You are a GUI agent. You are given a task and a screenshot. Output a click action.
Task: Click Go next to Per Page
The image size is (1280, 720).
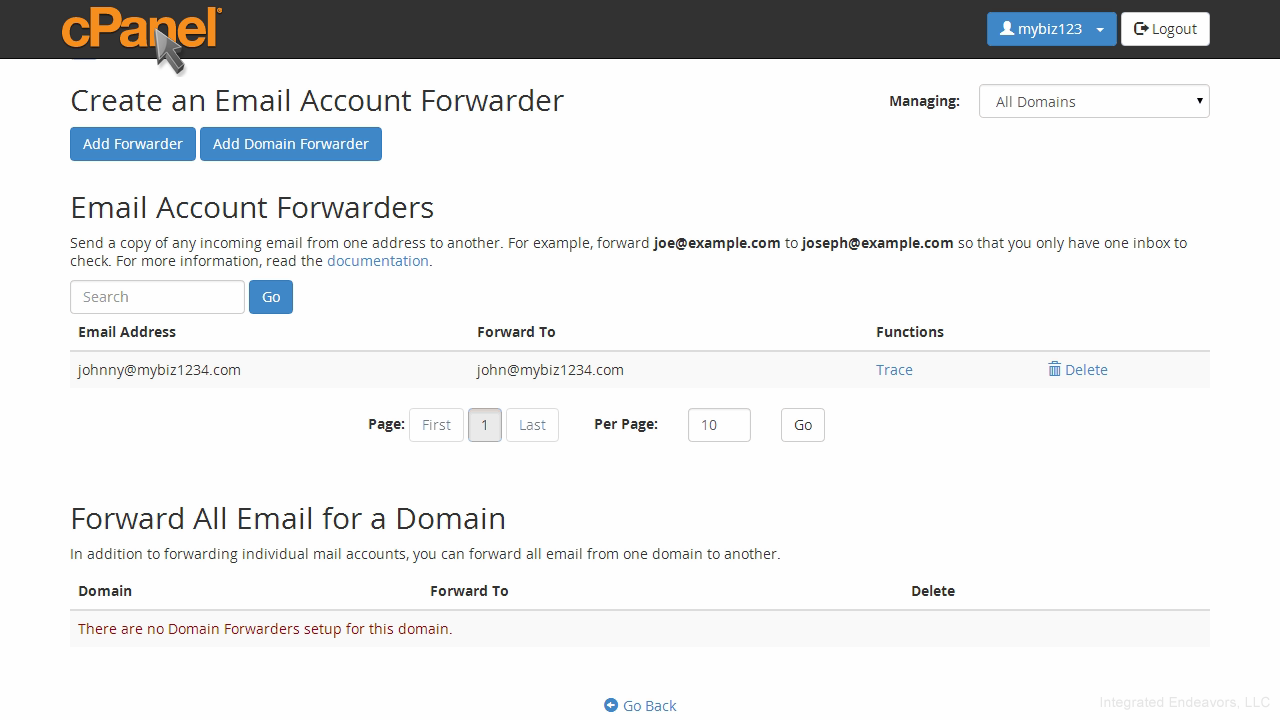[803, 425]
